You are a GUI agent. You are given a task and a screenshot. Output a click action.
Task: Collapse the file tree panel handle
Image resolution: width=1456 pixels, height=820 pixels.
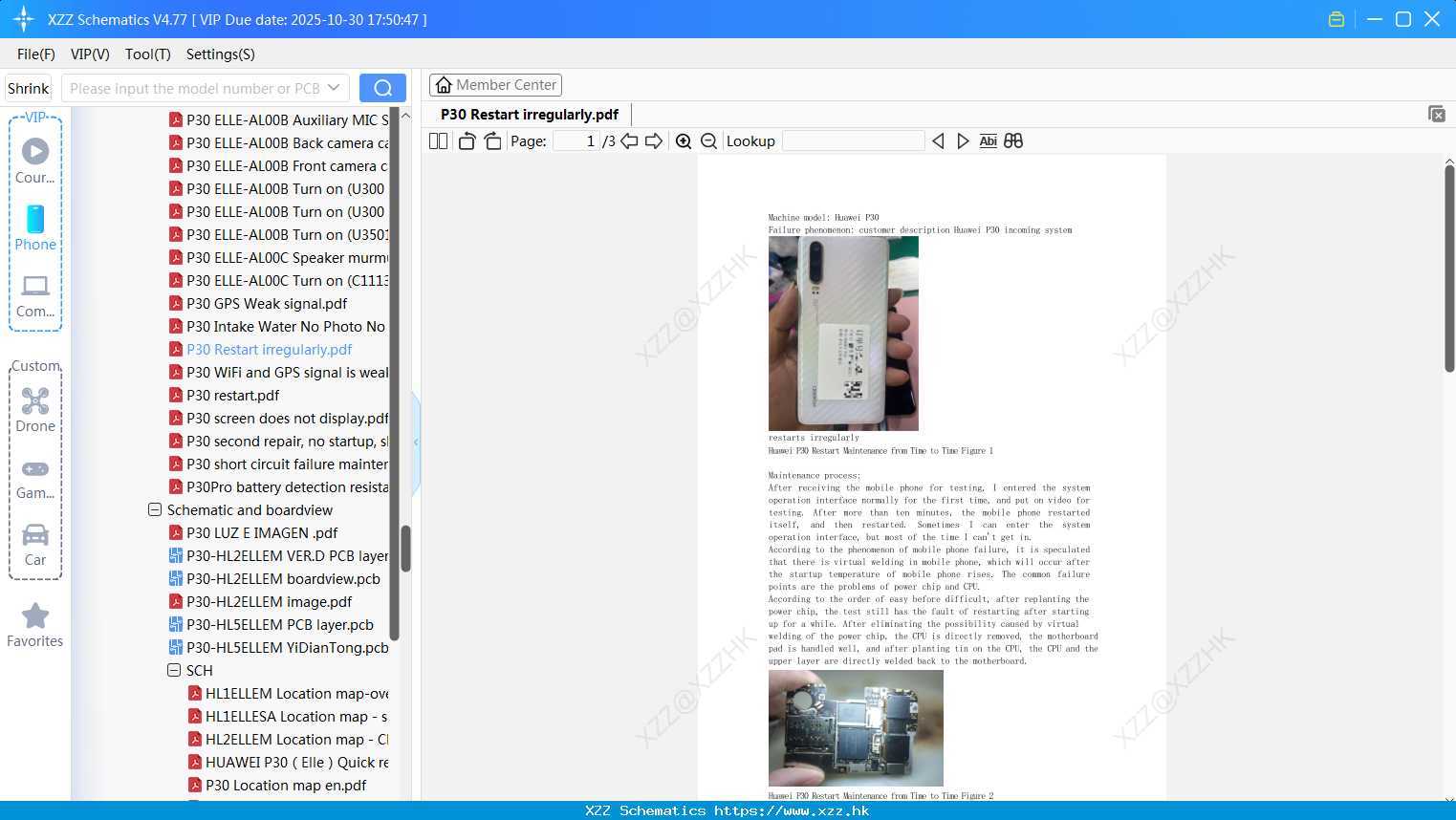click(416, 442)
